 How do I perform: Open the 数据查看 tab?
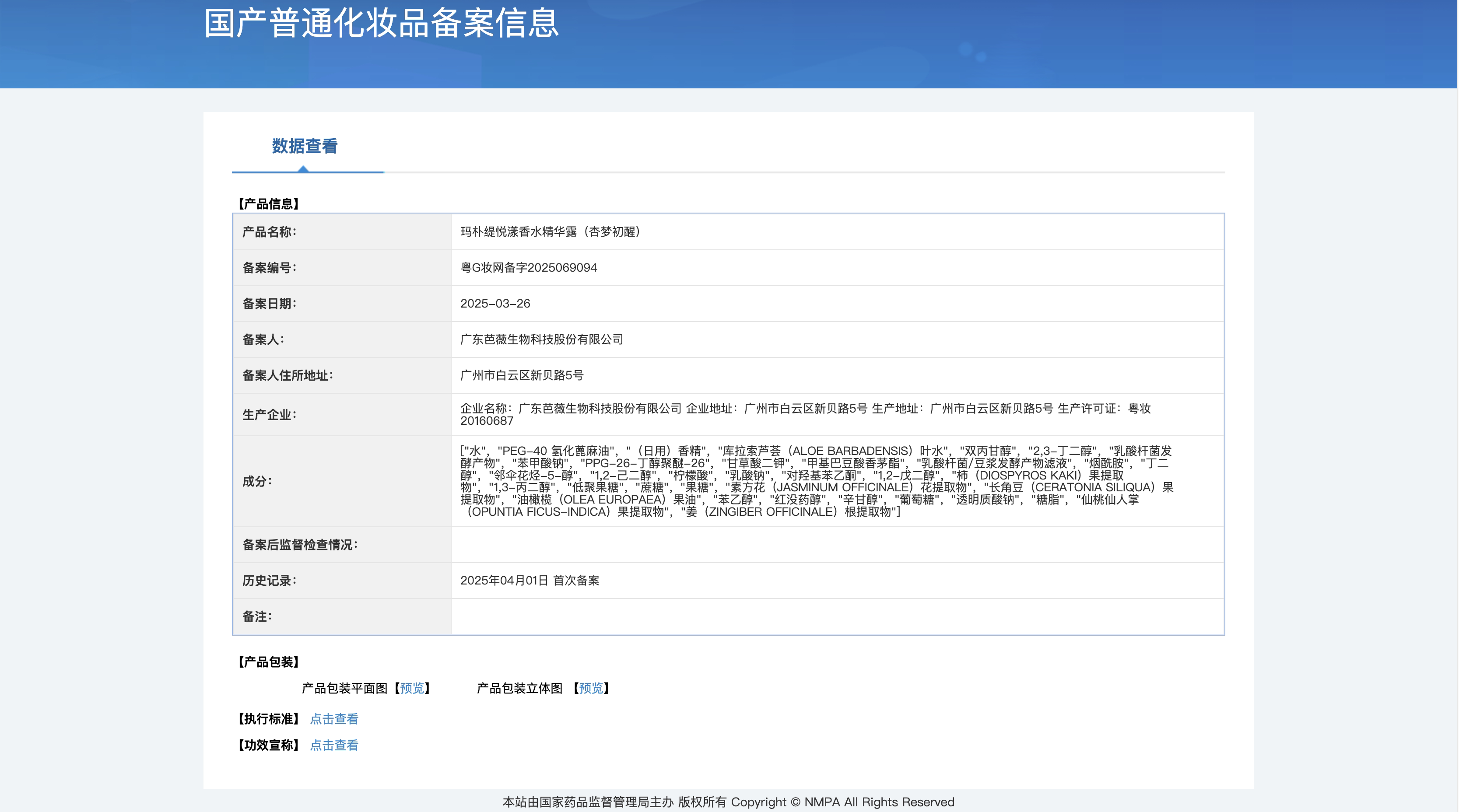[x=305, y=146]
